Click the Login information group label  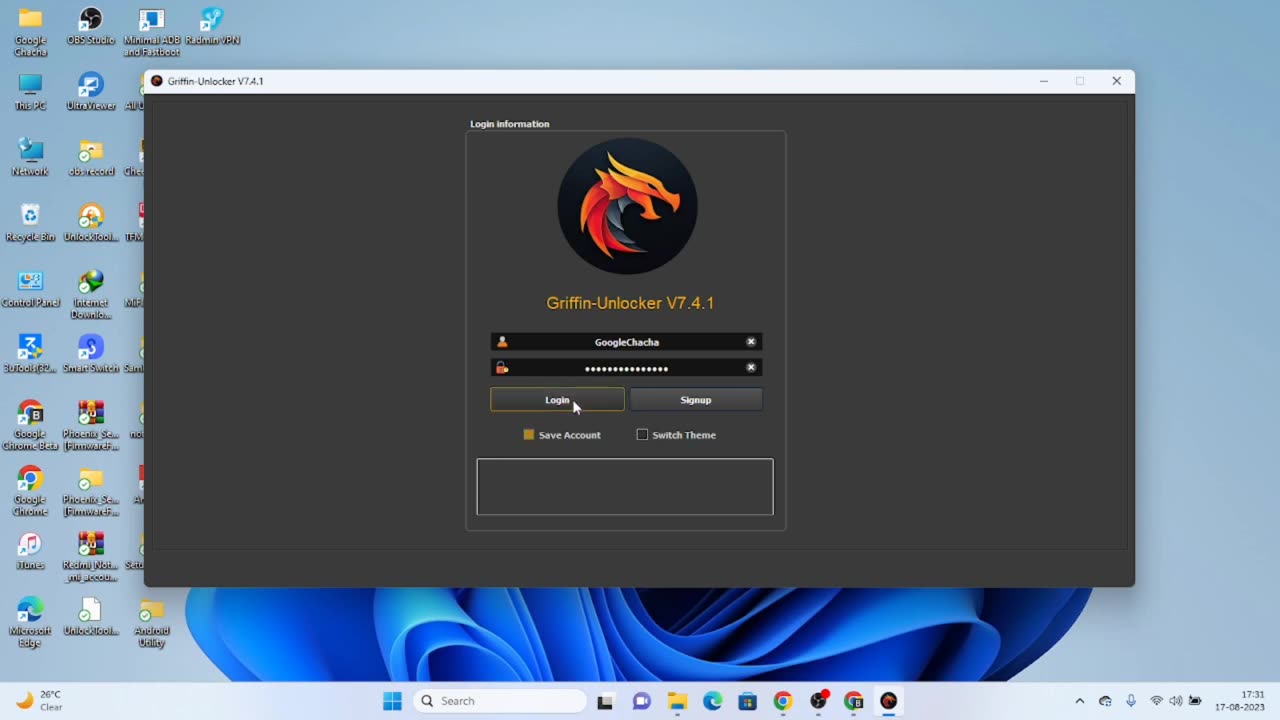pos(510,124)
